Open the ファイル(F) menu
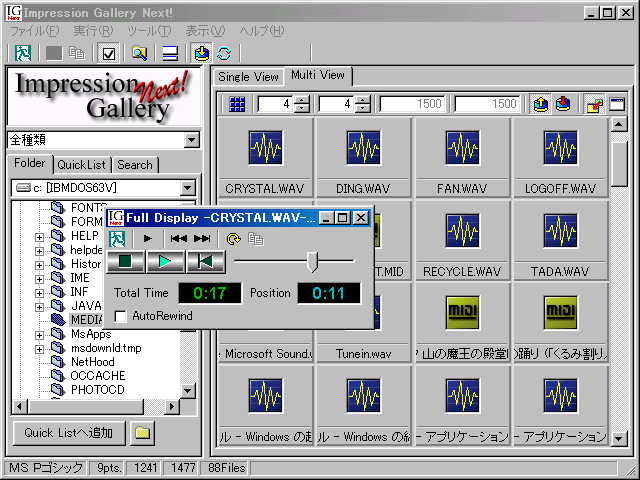640x480 pixels. (35, 31)
